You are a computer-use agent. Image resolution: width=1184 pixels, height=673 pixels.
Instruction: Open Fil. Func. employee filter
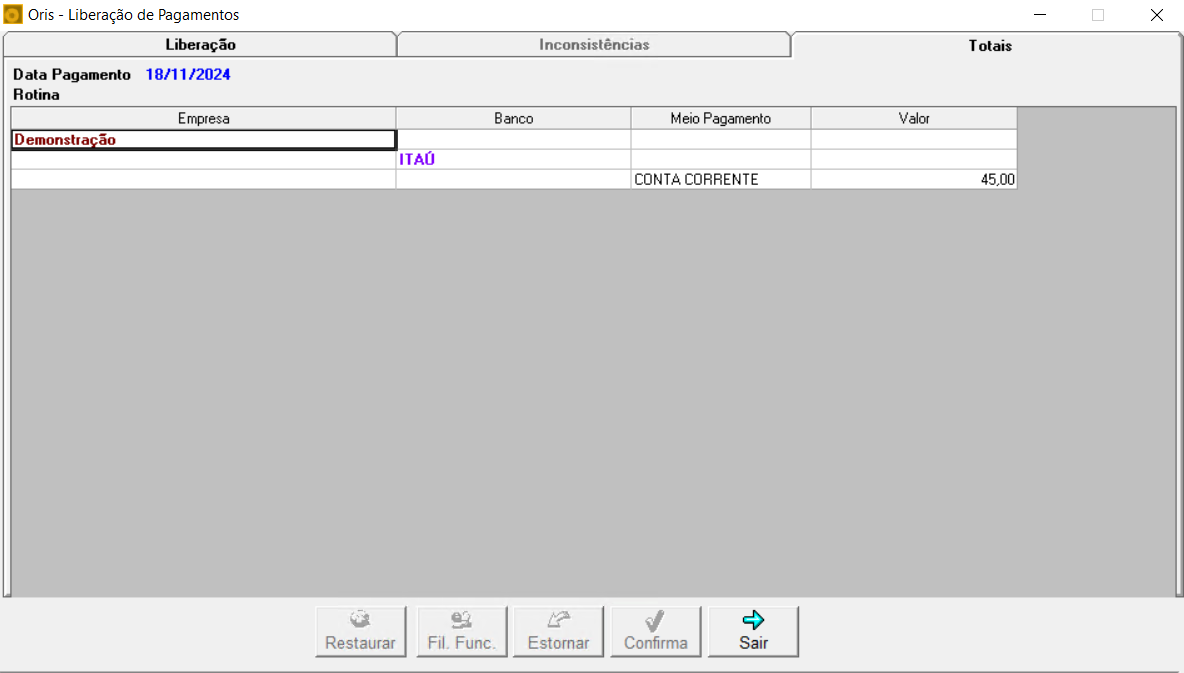pyautogui.click(x=461, y=631)
